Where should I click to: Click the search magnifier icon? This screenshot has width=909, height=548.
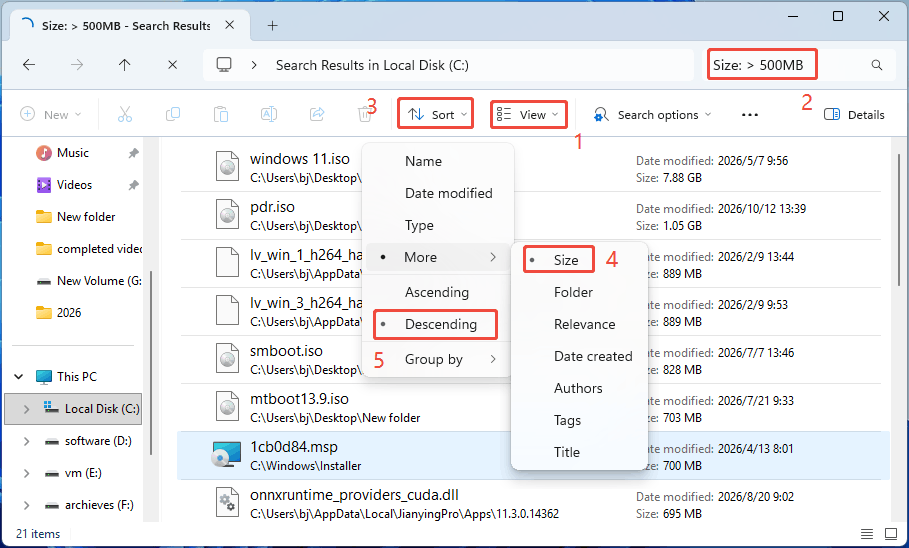coord(877,65)
